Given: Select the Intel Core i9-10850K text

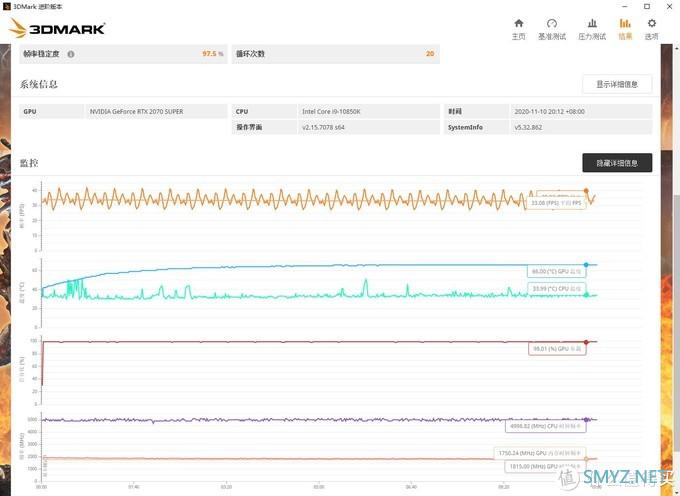Looking at the screenshot, I should click(331, 111).
